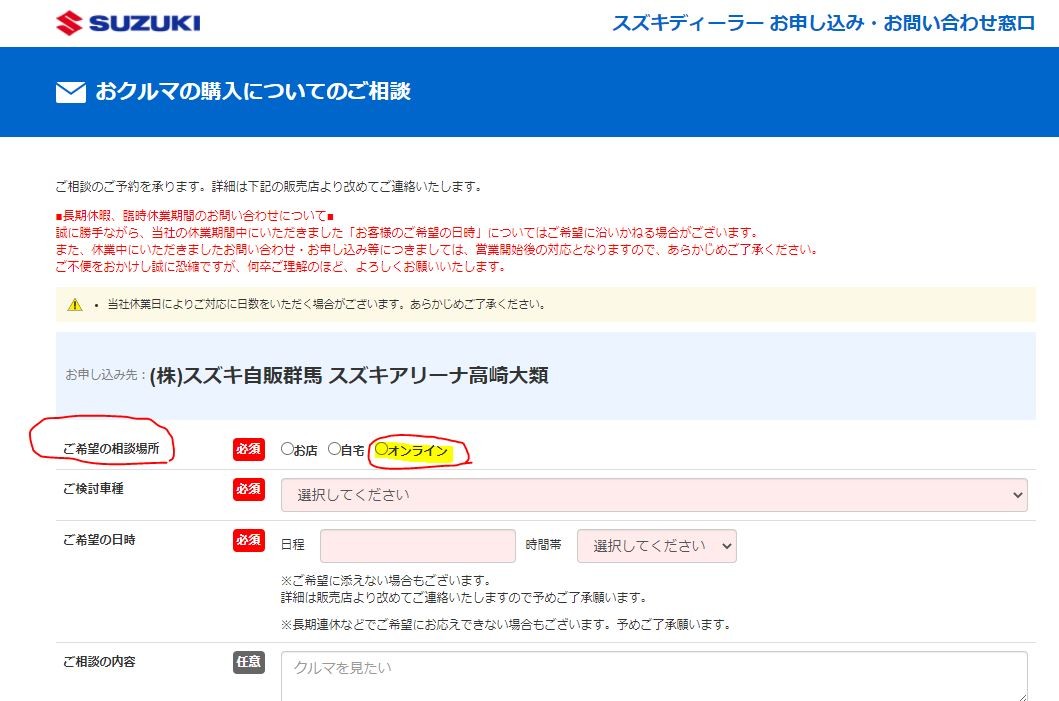Click the dealer name スズキアリーナ高崎大類
Image resolution: width=1059 pixels, height=701 pixels.
[x=438, y=375]
